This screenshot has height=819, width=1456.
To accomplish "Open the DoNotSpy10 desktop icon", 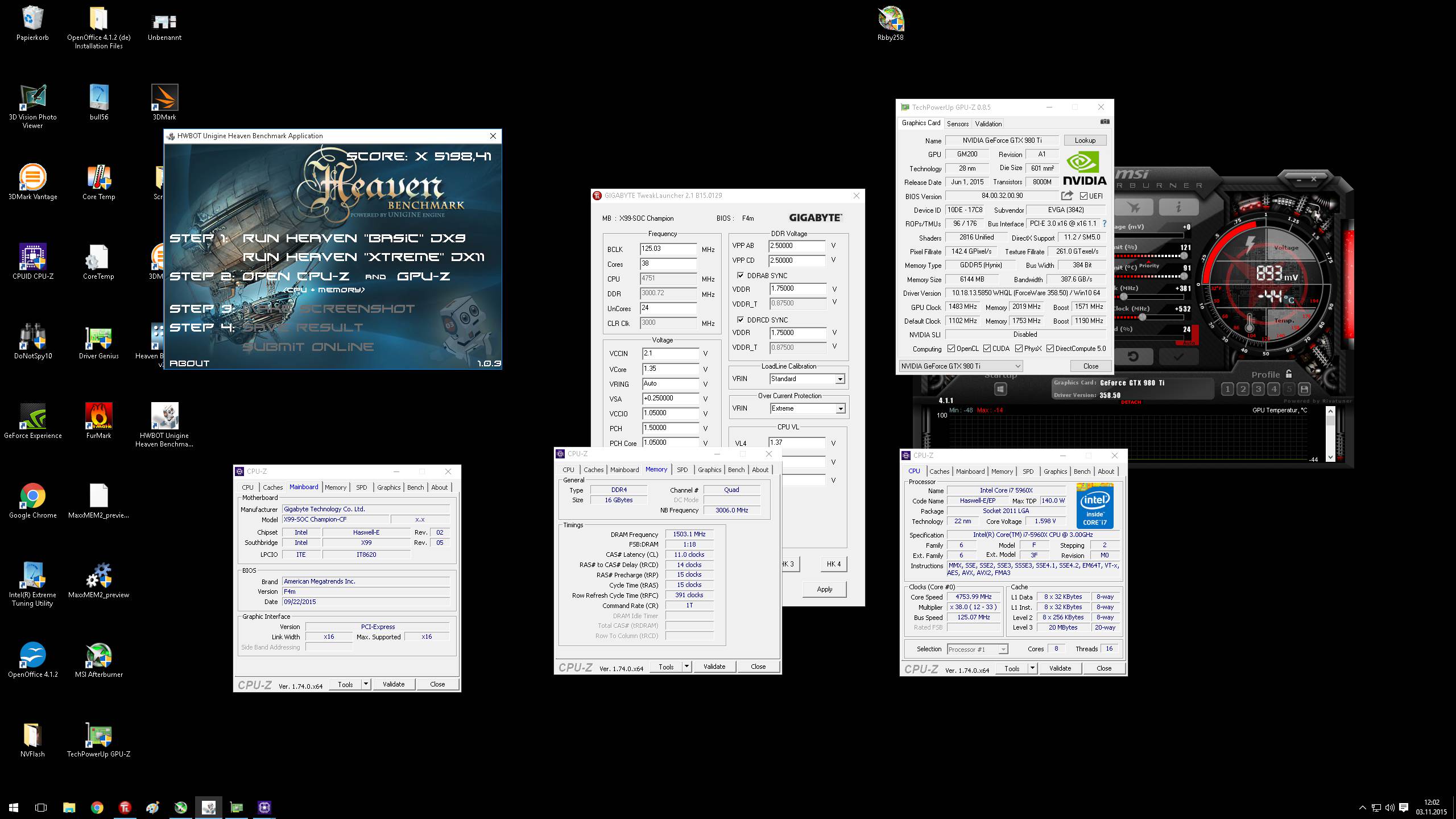I will (32, 342).
